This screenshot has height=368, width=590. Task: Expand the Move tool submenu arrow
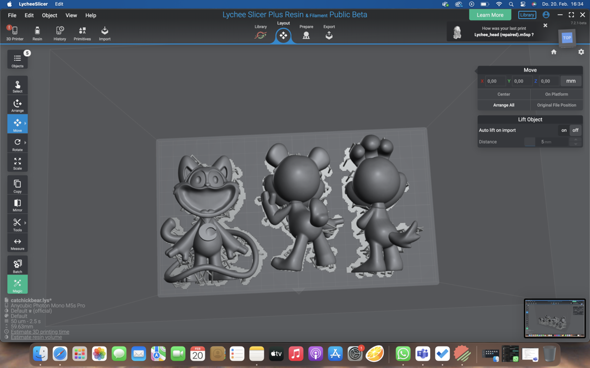(x=25, y=123)
